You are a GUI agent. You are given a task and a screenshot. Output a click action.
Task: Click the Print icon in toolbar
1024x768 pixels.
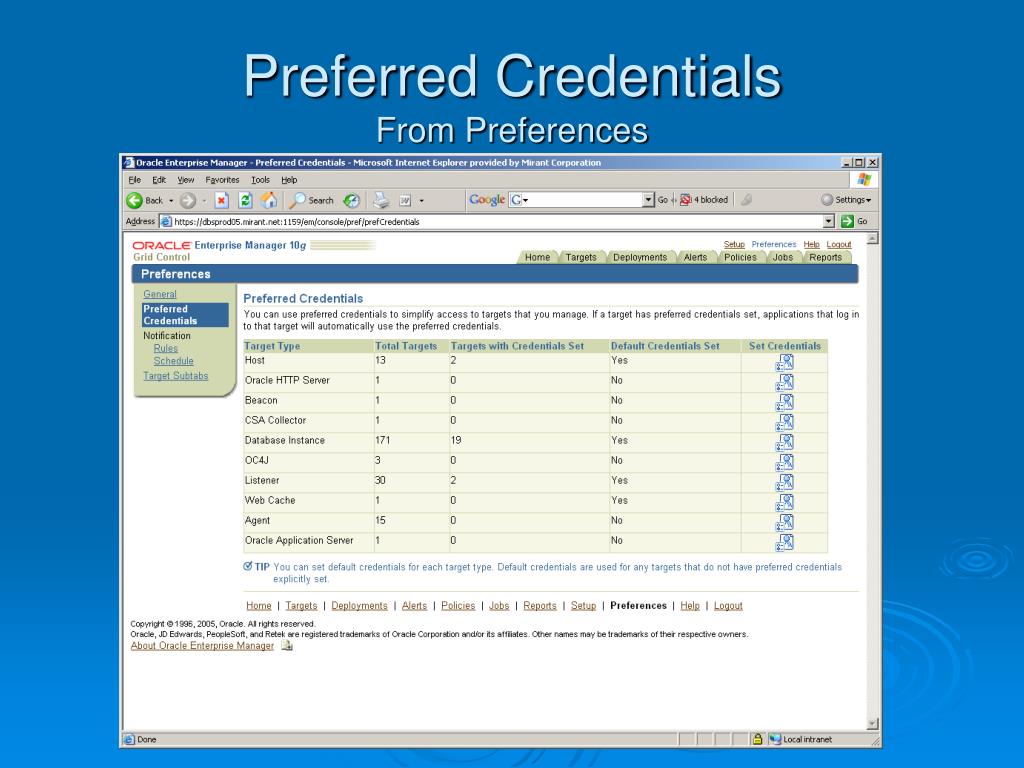click(x=381, y=200)
